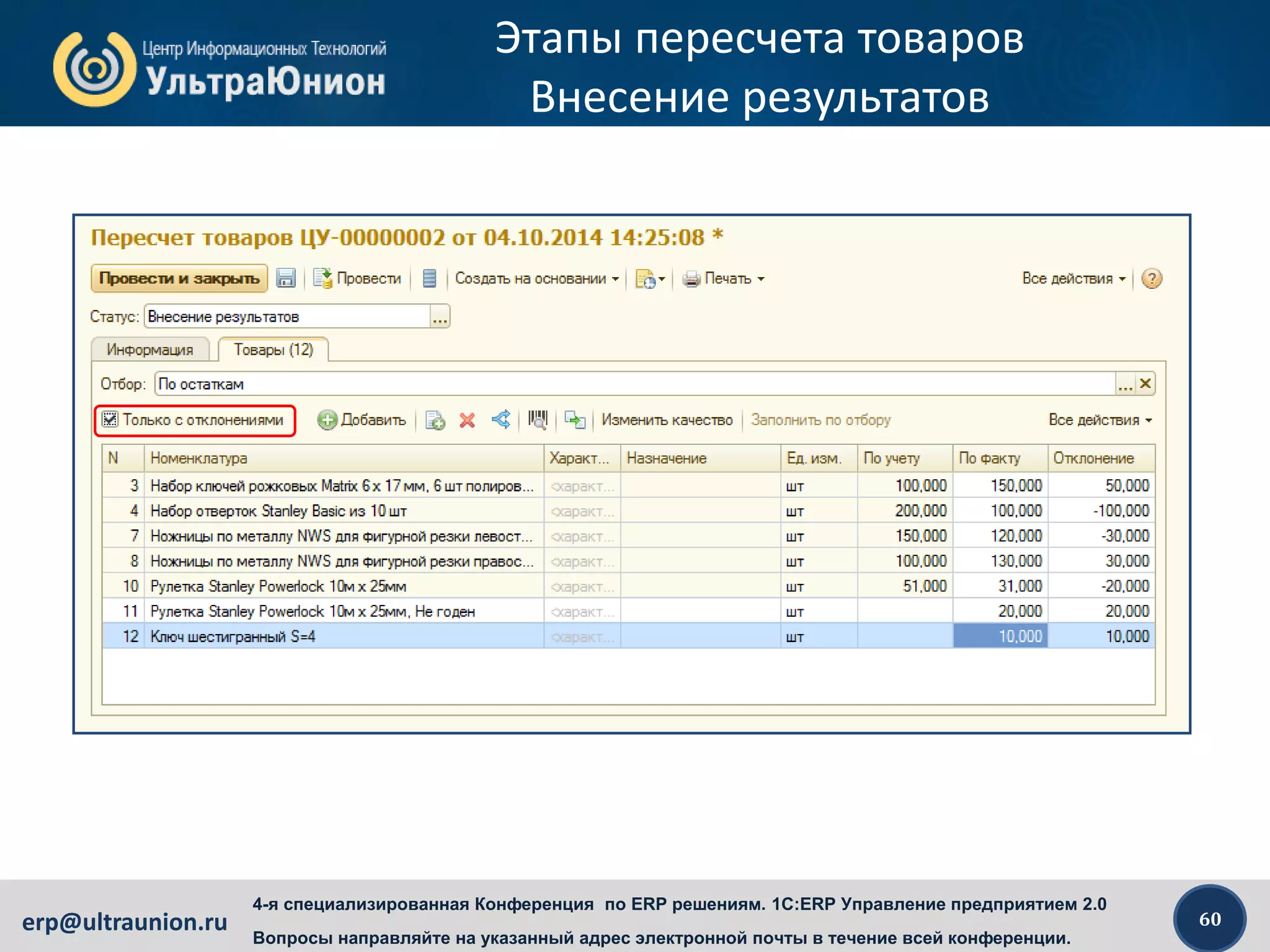The width and height of the screenshot is (1270, 952).
Task: Click the По учету column header
Action: tap(905, 458)
